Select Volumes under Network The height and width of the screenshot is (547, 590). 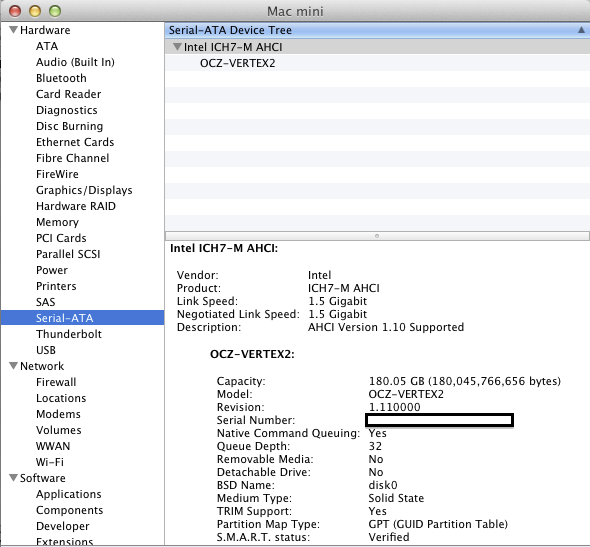tap(59, 430)
